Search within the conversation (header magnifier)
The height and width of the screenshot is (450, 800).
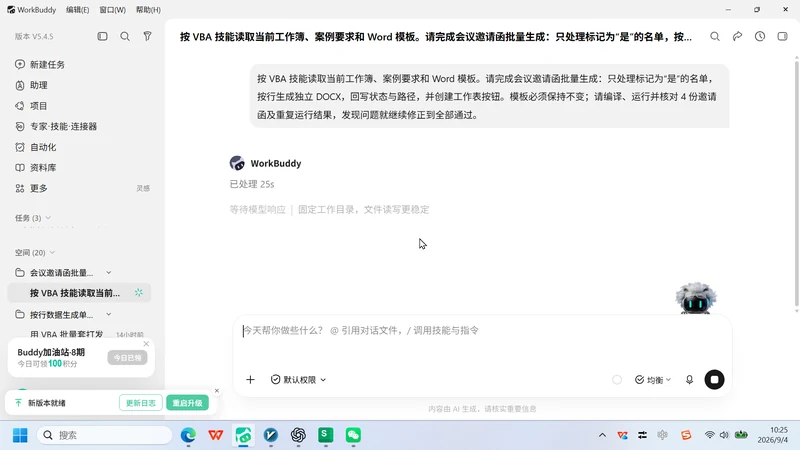pyautogui.click(x=715, y=36)
